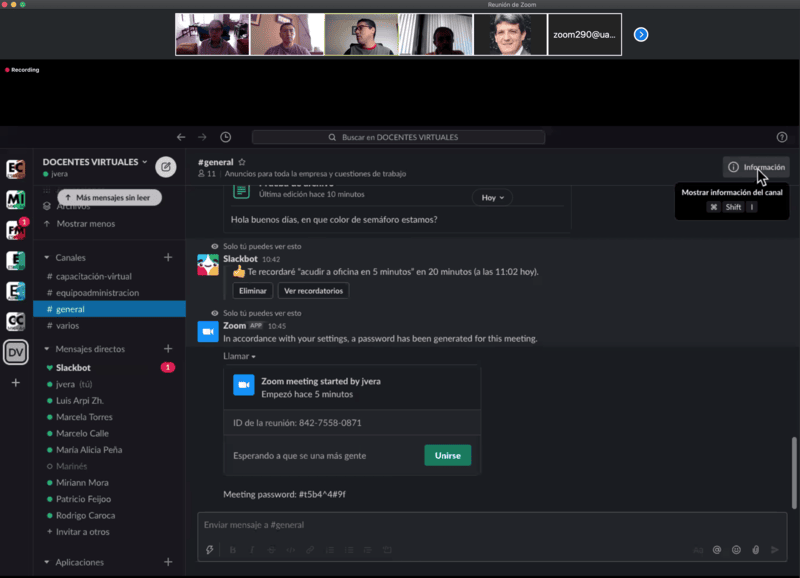Search in DOCENTES VIRTUALES
800x578 pixels.
[x=398, y=137]
